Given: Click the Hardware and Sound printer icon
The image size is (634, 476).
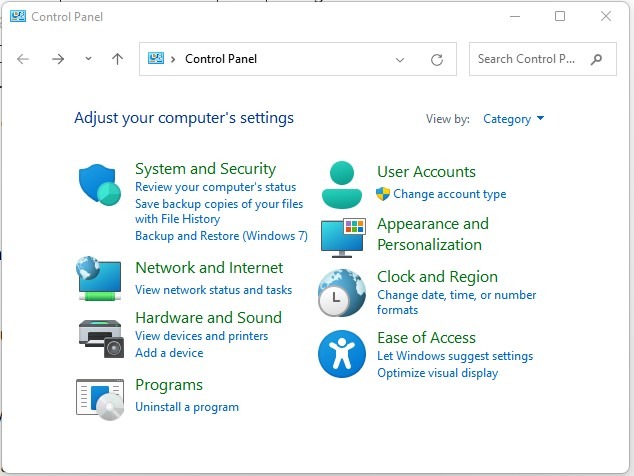Looking at the screenshot, I should pos(100,338).
